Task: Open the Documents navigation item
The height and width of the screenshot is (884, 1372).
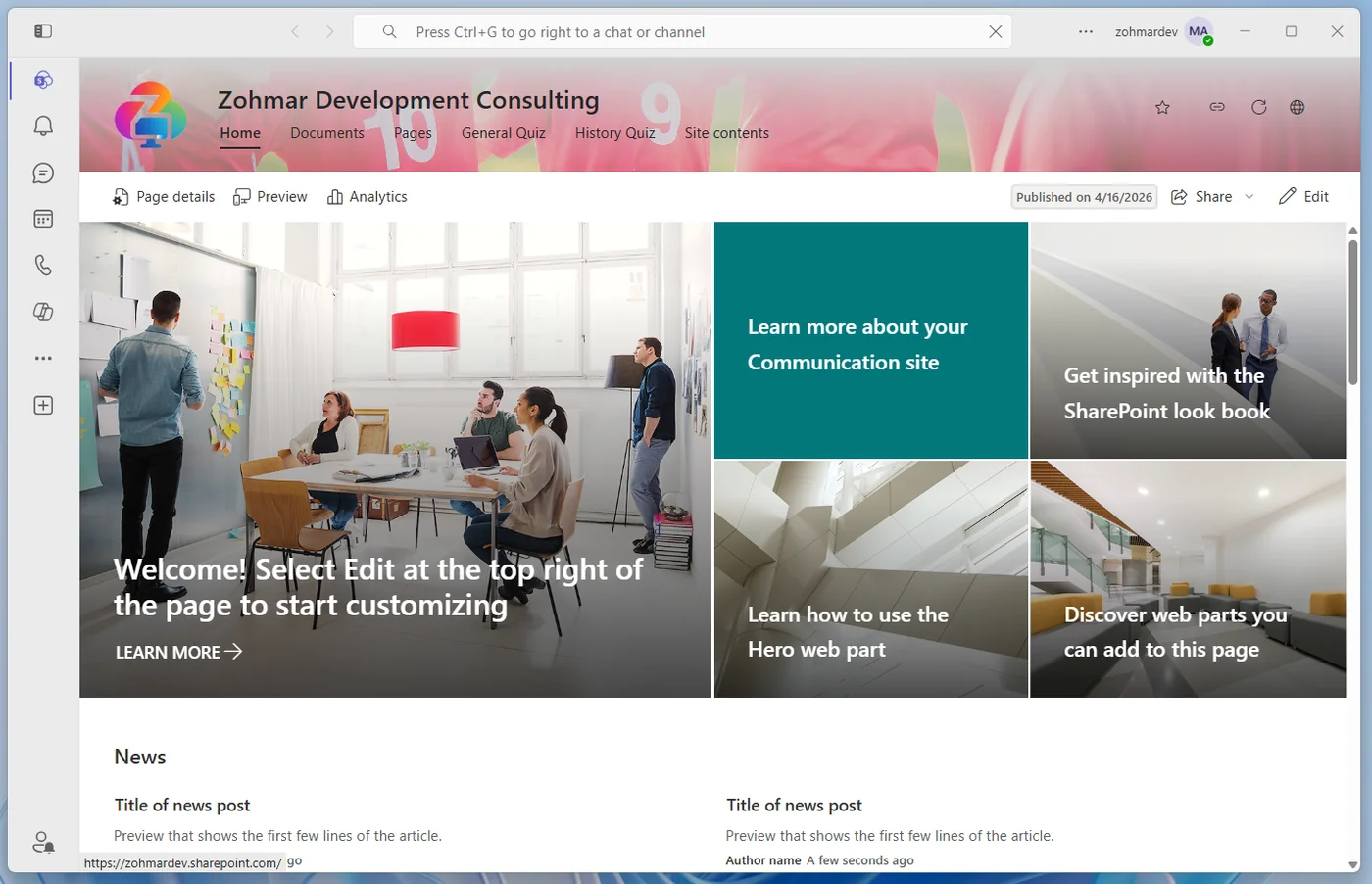Action: click(x=327, y=133)
